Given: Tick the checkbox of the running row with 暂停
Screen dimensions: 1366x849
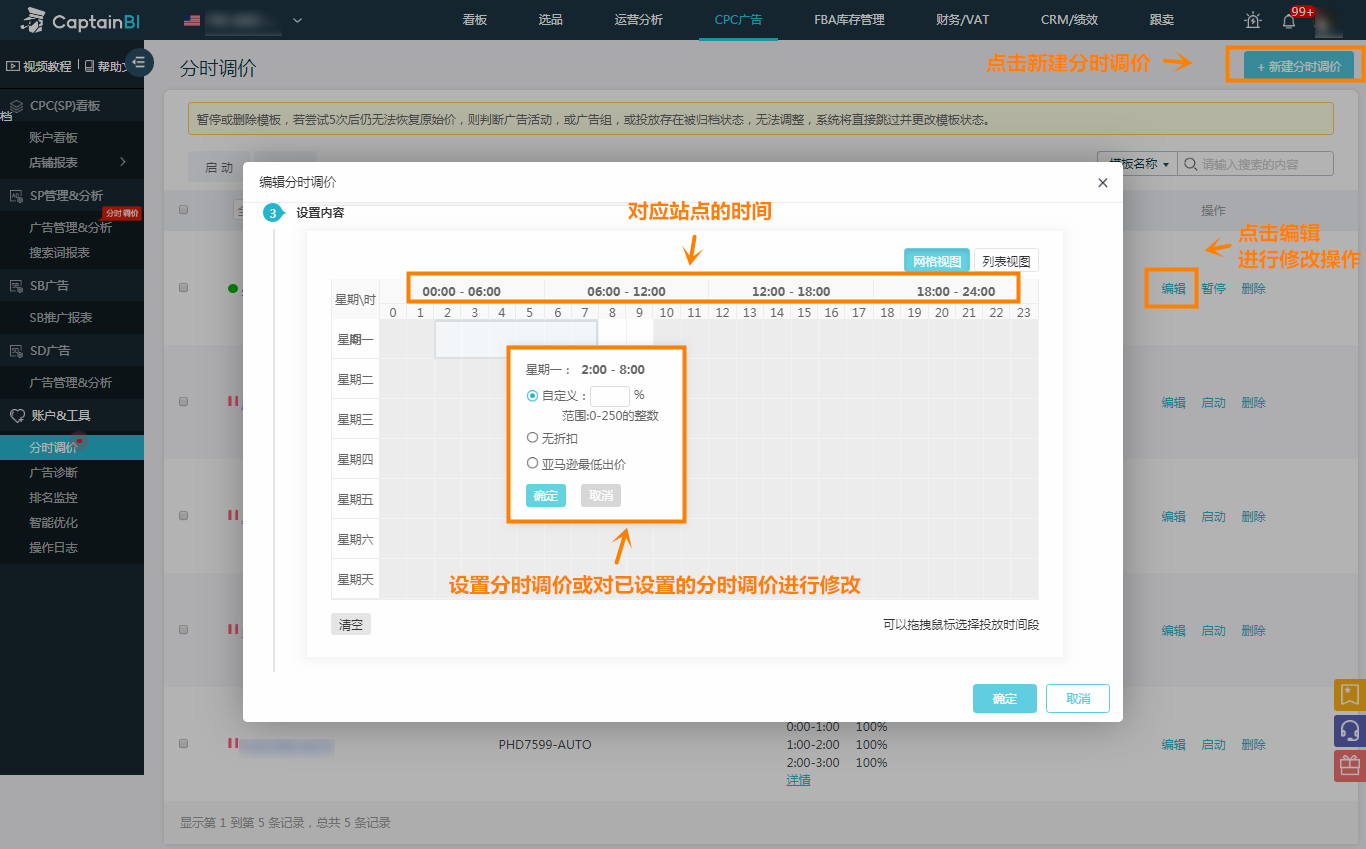Looking at the screenshot, I should (x=183, y=288).
